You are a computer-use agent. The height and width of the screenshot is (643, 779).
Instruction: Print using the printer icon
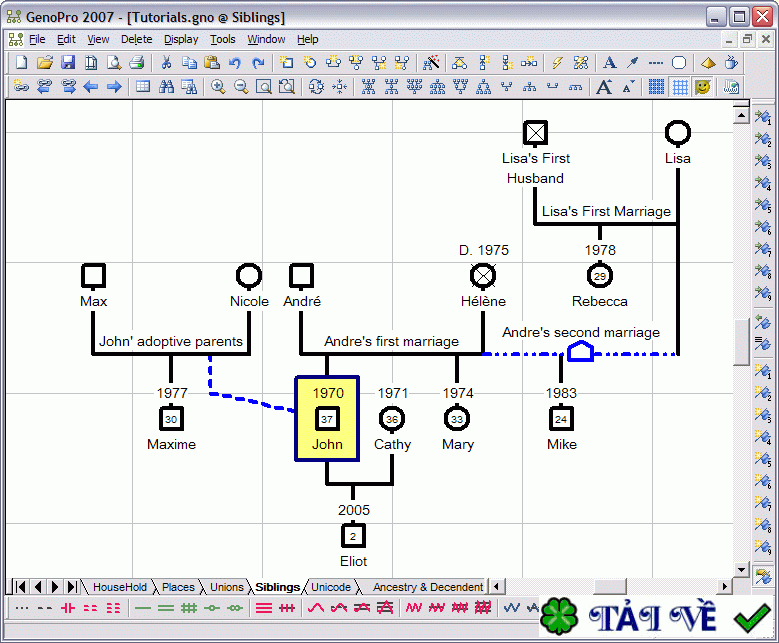click(137, 63)
